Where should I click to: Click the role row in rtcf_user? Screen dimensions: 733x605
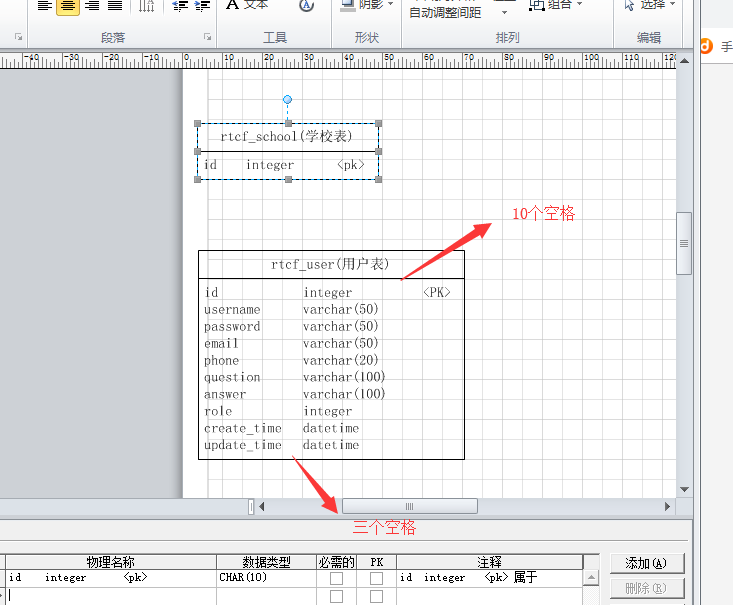278,411
